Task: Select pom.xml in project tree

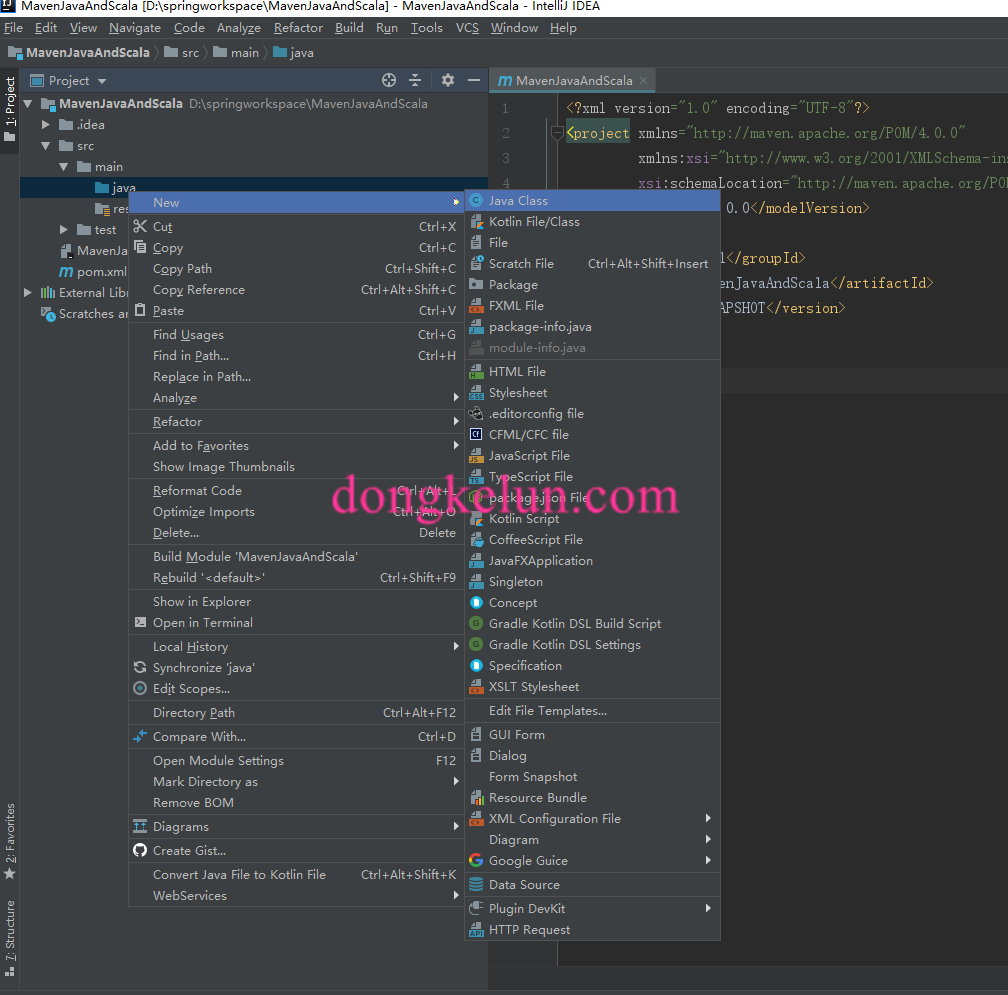Action: 93,272
